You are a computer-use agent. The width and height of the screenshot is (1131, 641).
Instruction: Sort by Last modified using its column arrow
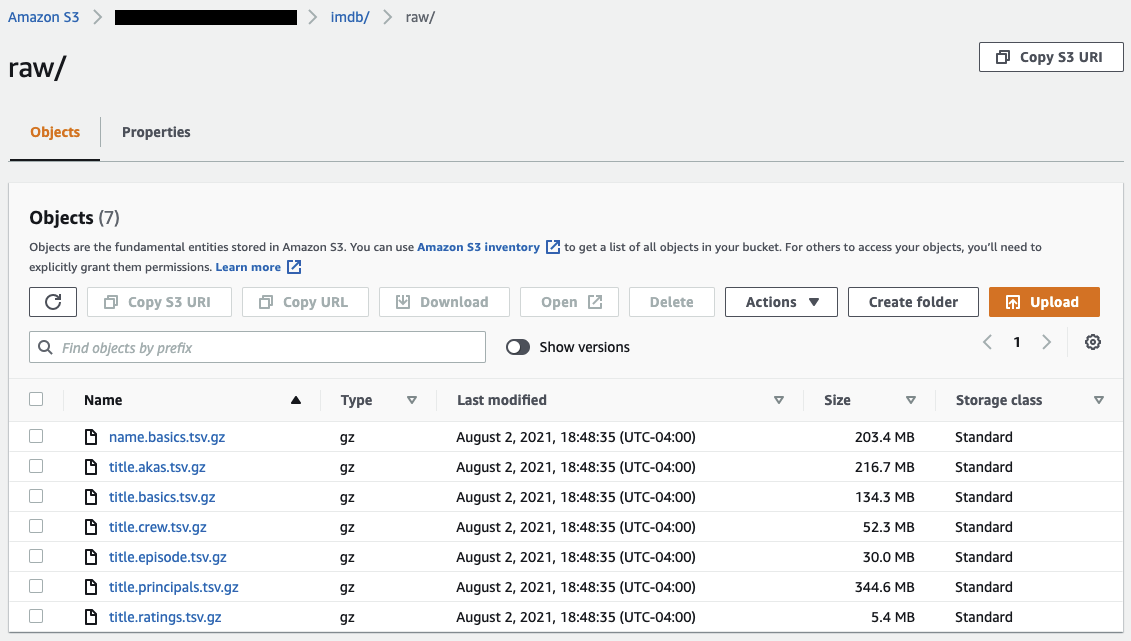[x=779, y=400]
